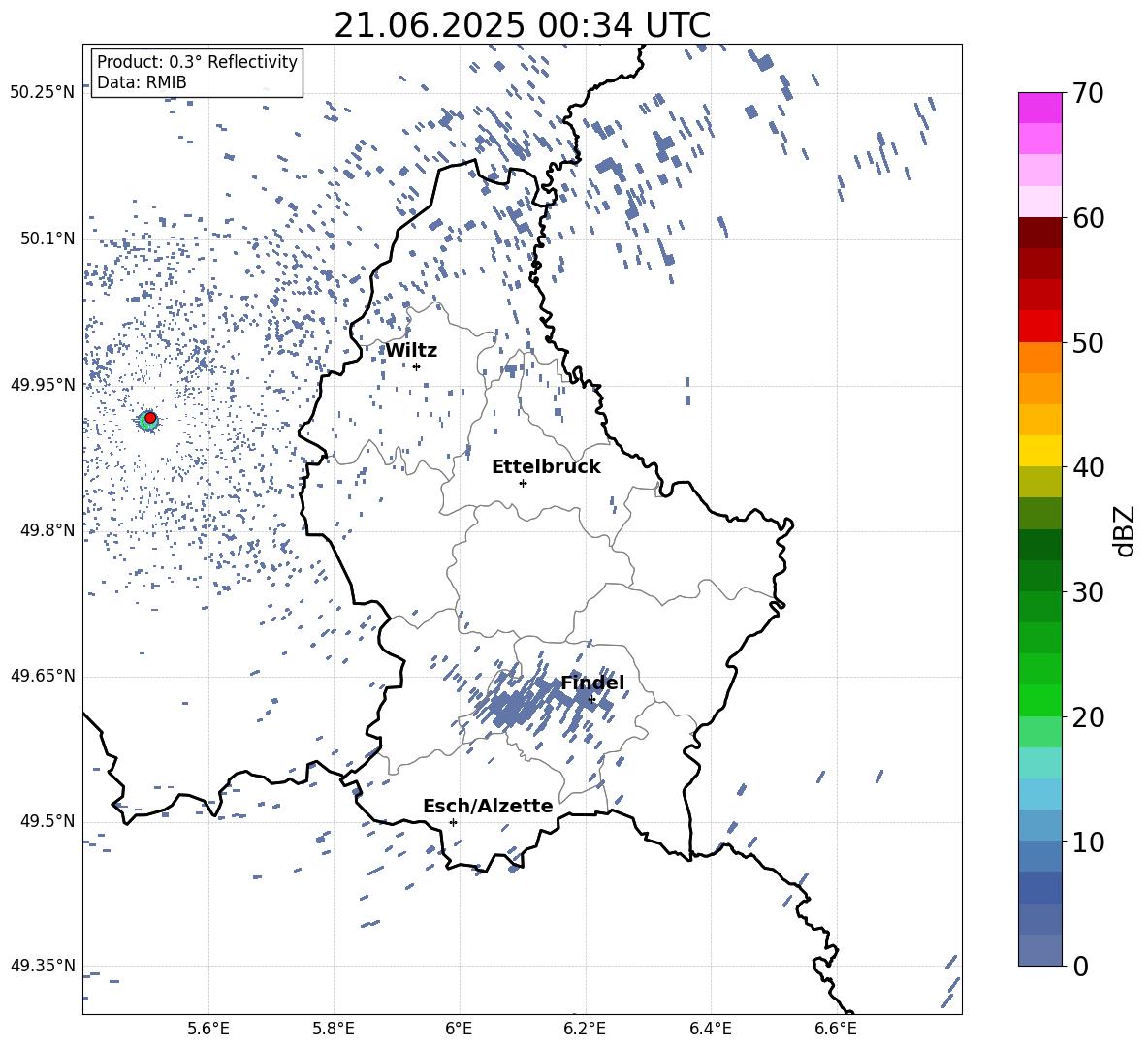Click the Wiltz station cross marker

417,366
